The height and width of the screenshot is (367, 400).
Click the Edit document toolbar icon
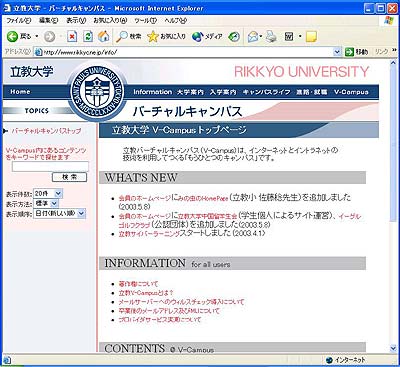289,36
